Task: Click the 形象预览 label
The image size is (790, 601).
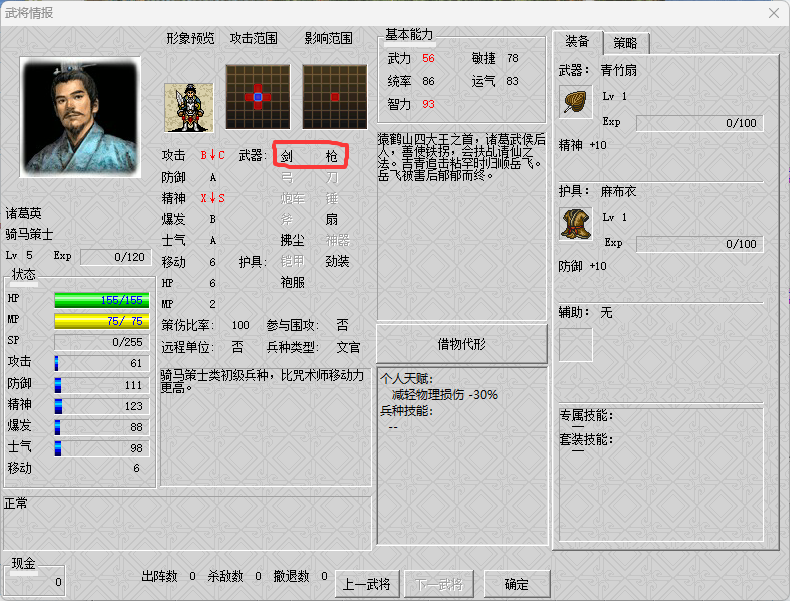Action: (190, 38)
